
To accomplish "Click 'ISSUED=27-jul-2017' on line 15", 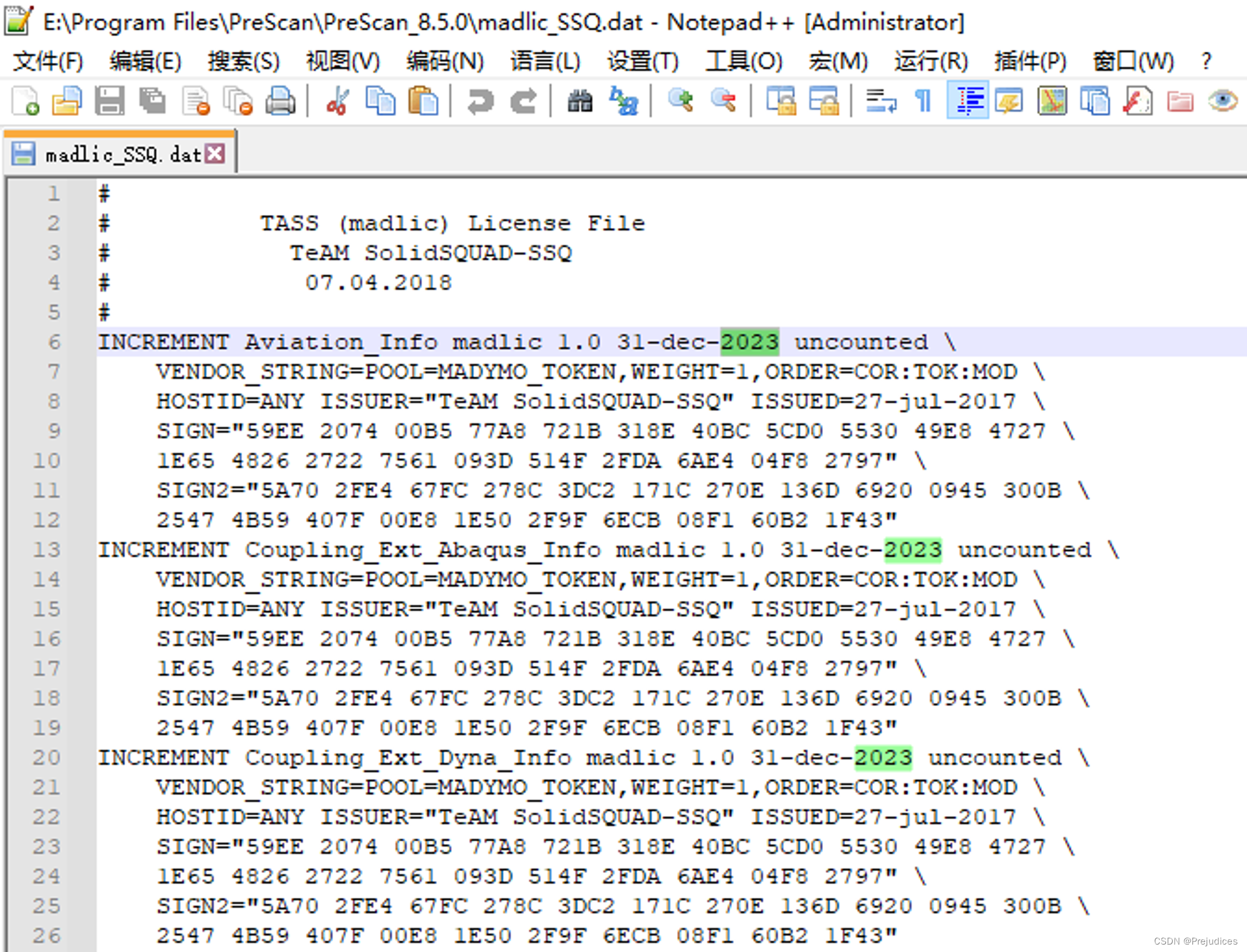I will click(x=883, y=608).
